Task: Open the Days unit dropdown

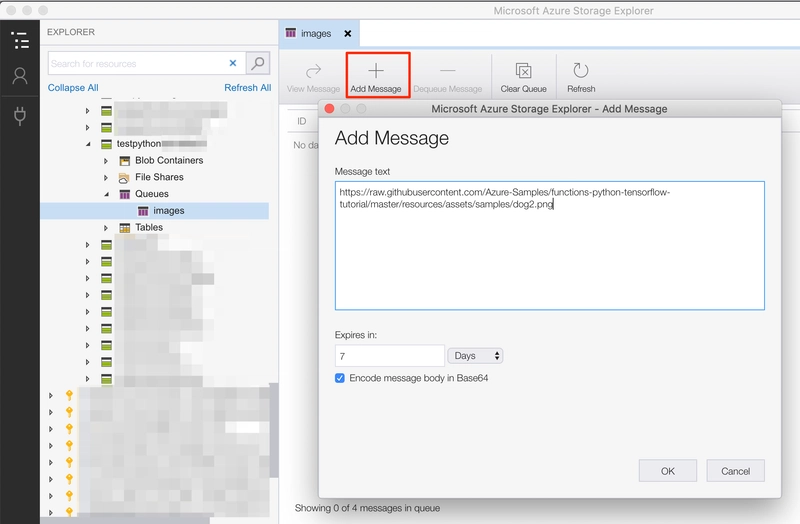Action: coord(475,356)
